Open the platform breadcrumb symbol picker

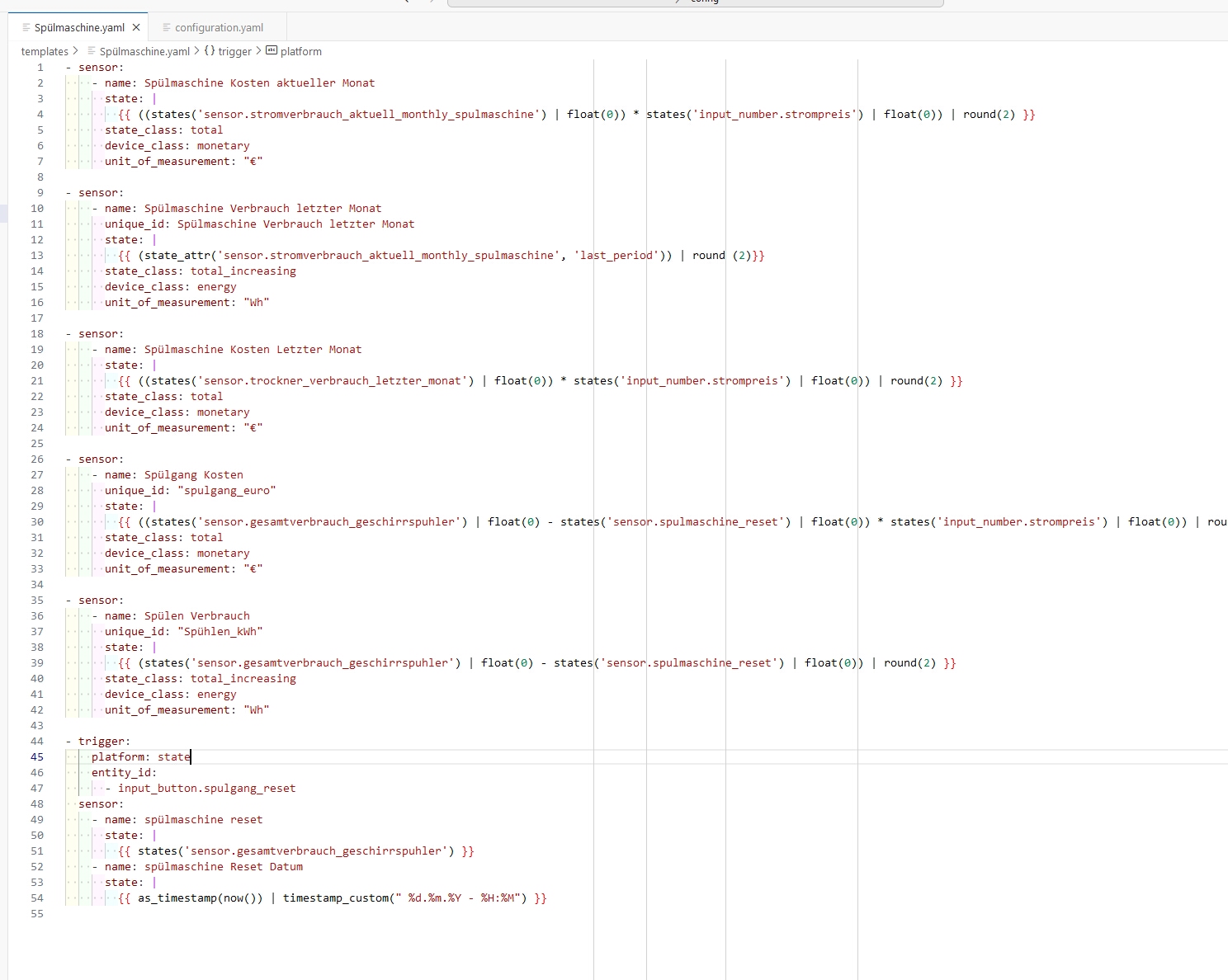pyautogui.click(x=301, y=51)
